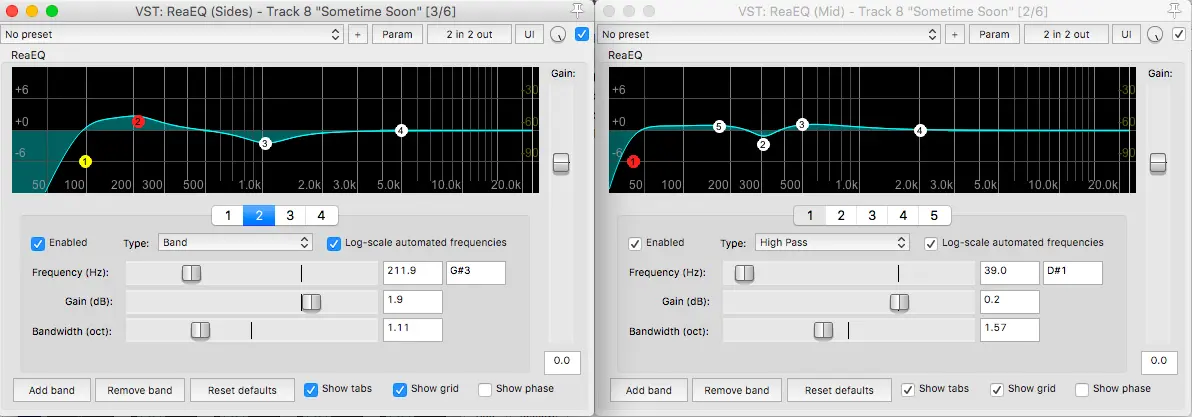The height and width of the screenshot is (417, 1192).
Task: Select red band point 1 on Mid graph
Action: 633,161
